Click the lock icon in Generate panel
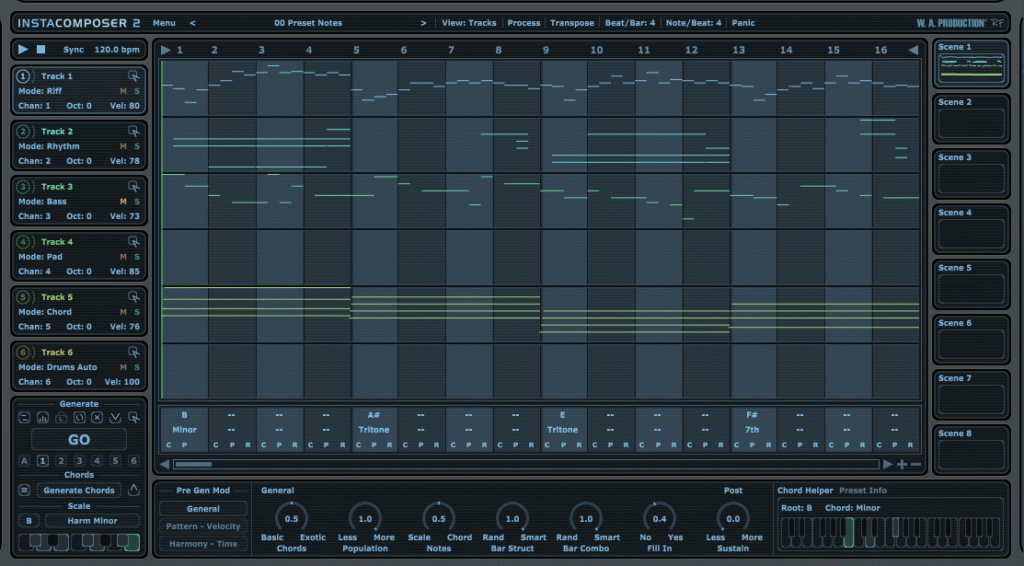Image resolution: width=1024 pixels, height=566 pixels. click(x=61, y=417)
